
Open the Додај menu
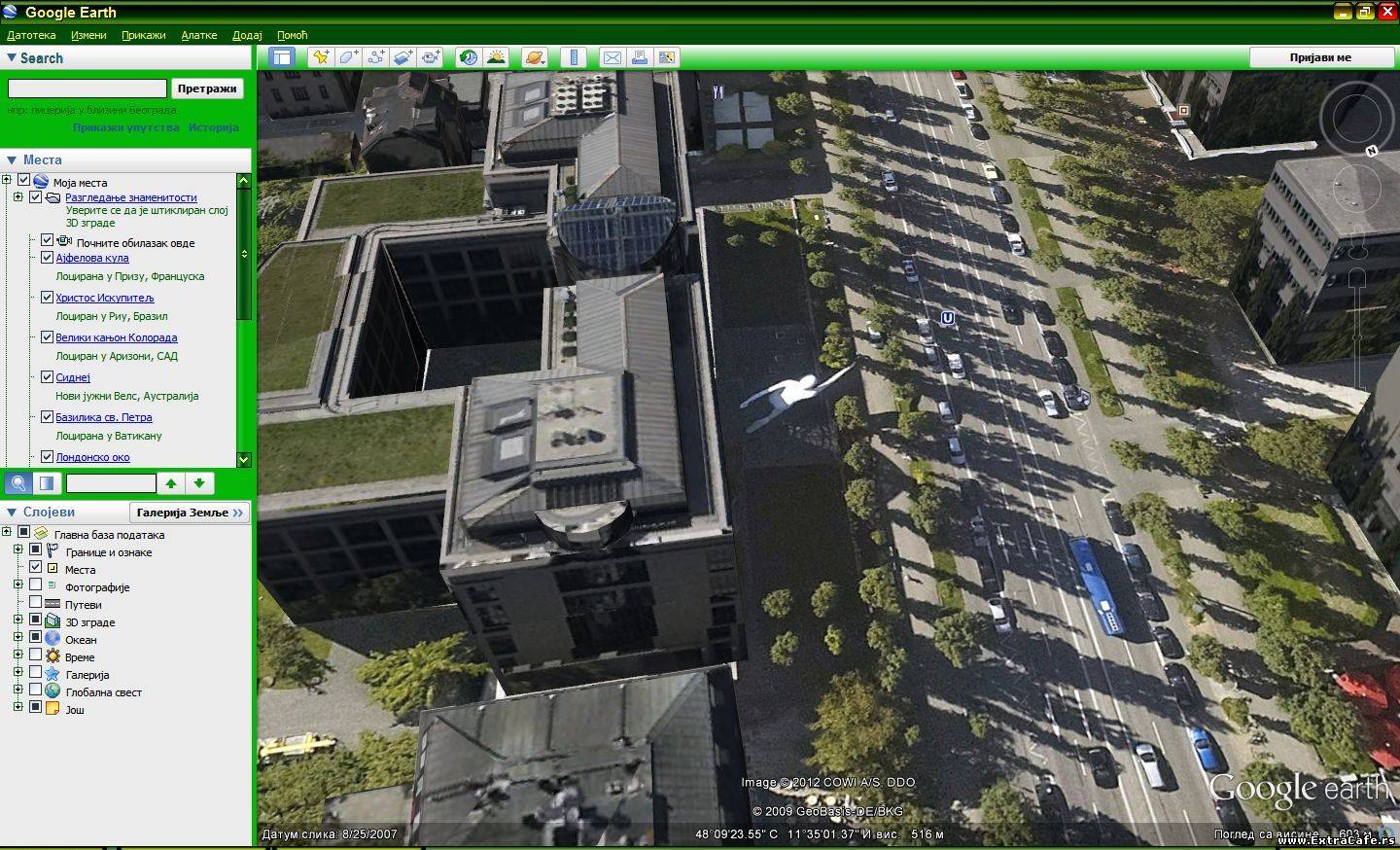[x=247, y=35]
